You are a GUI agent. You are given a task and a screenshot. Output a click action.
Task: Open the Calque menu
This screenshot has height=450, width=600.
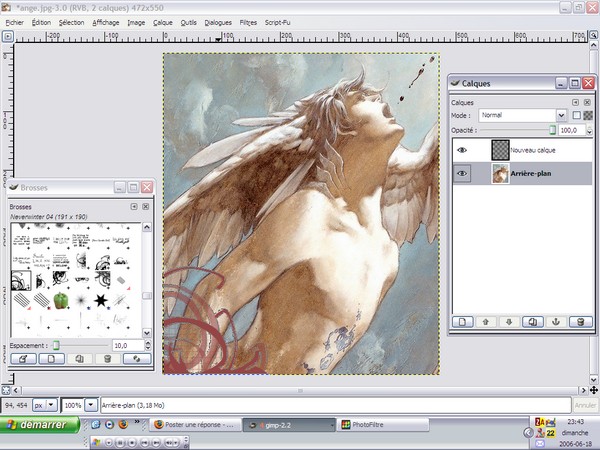(163, 20)
